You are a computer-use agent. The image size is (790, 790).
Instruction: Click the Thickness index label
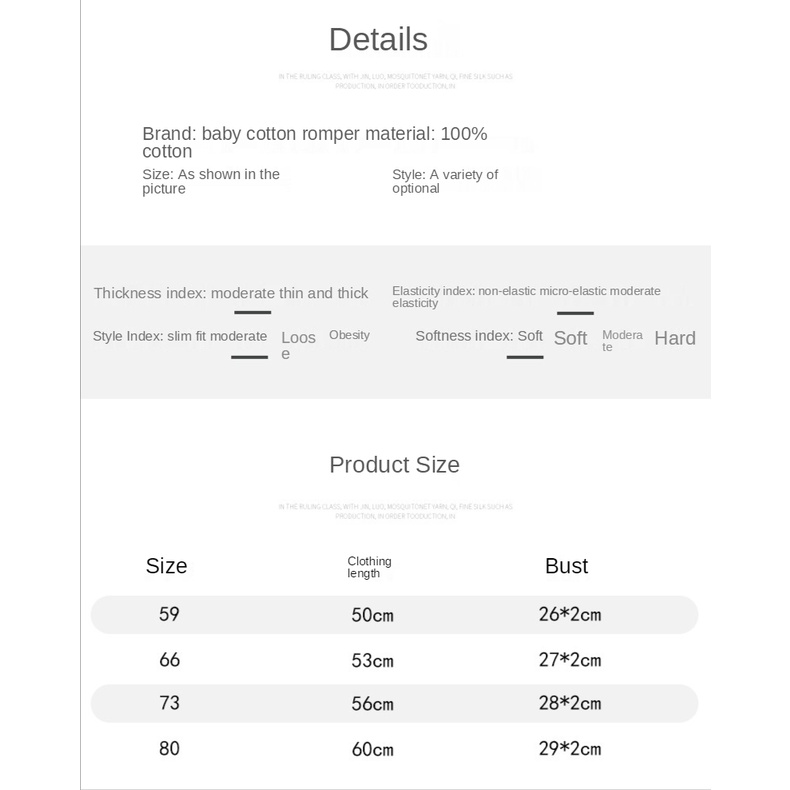pos(231,293)
